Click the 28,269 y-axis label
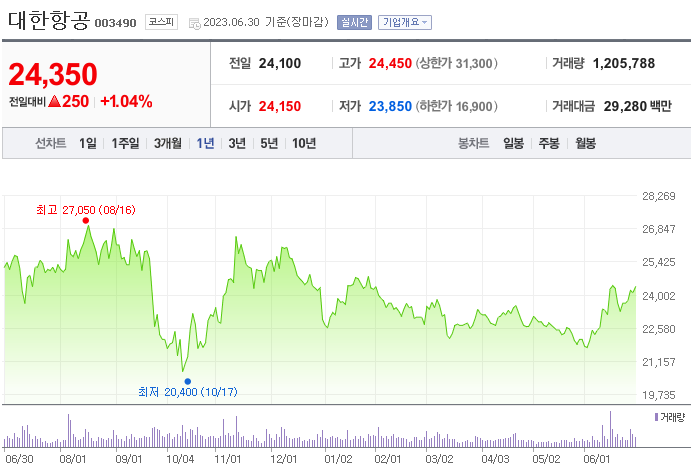This screenshot has height=476, width=691. pos(659,196)
